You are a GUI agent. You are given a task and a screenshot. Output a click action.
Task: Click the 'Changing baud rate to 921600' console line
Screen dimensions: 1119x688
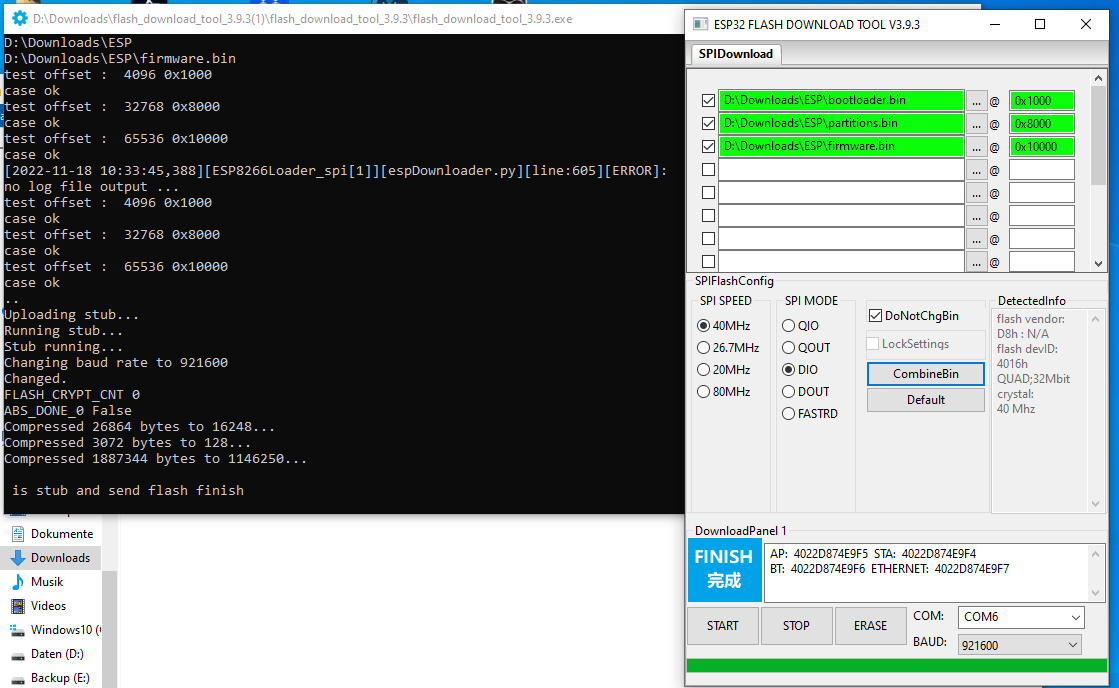tap(116, 363)
